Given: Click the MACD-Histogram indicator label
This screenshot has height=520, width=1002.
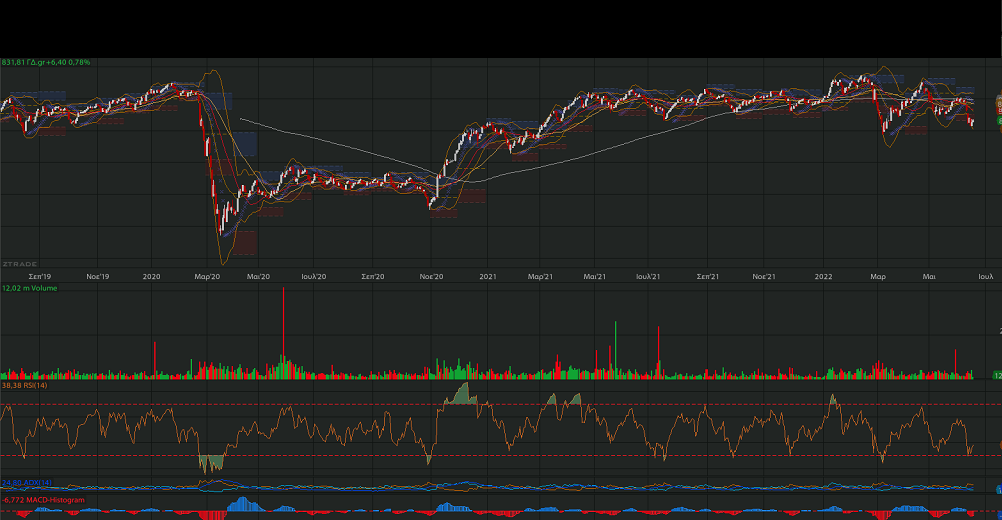Looking at the screenshot, I should 43,499.
